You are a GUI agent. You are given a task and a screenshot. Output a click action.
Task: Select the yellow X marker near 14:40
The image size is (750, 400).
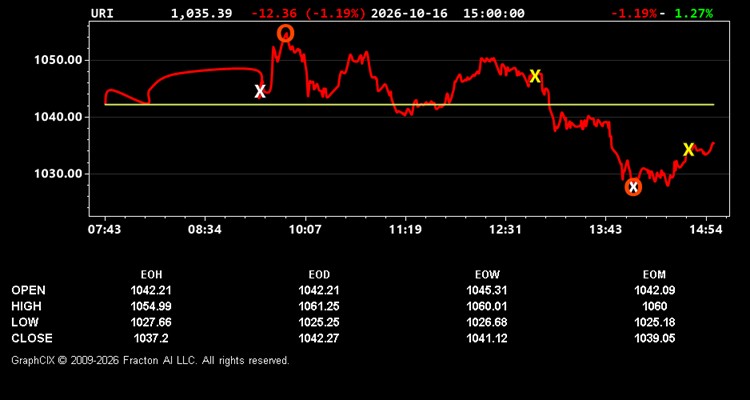[688, 150]
